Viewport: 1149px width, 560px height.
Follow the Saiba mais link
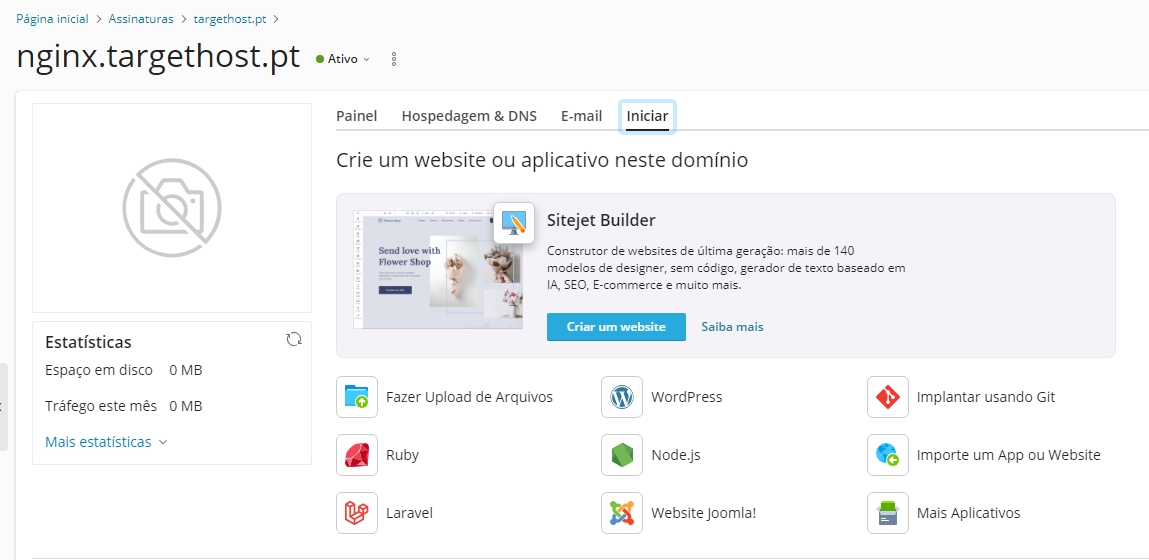(732, 327)
